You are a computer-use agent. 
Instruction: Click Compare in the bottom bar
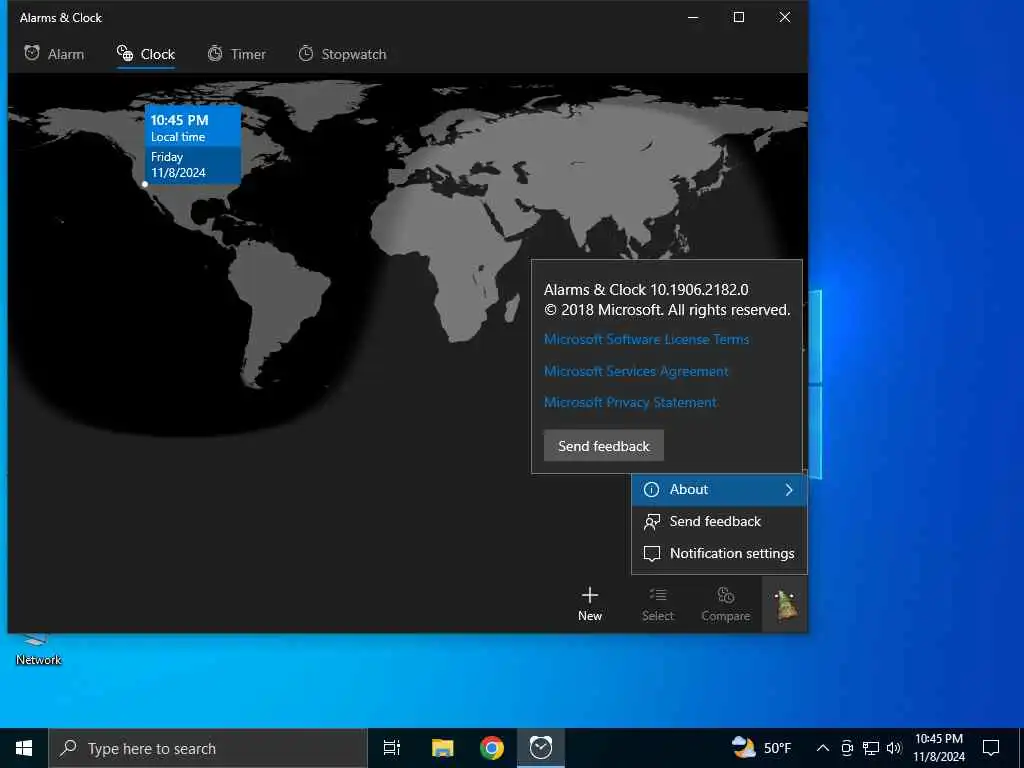click(x=726, y=604)
